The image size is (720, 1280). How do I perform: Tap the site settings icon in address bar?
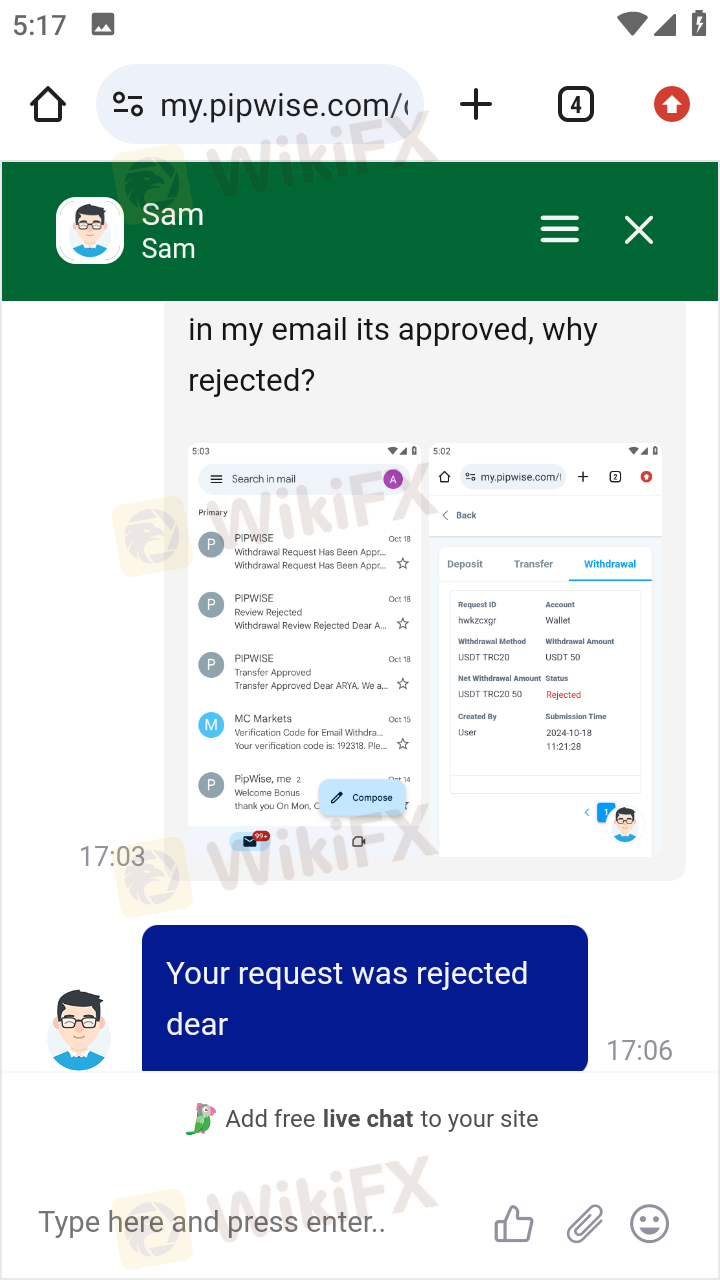tap(128, 104)
